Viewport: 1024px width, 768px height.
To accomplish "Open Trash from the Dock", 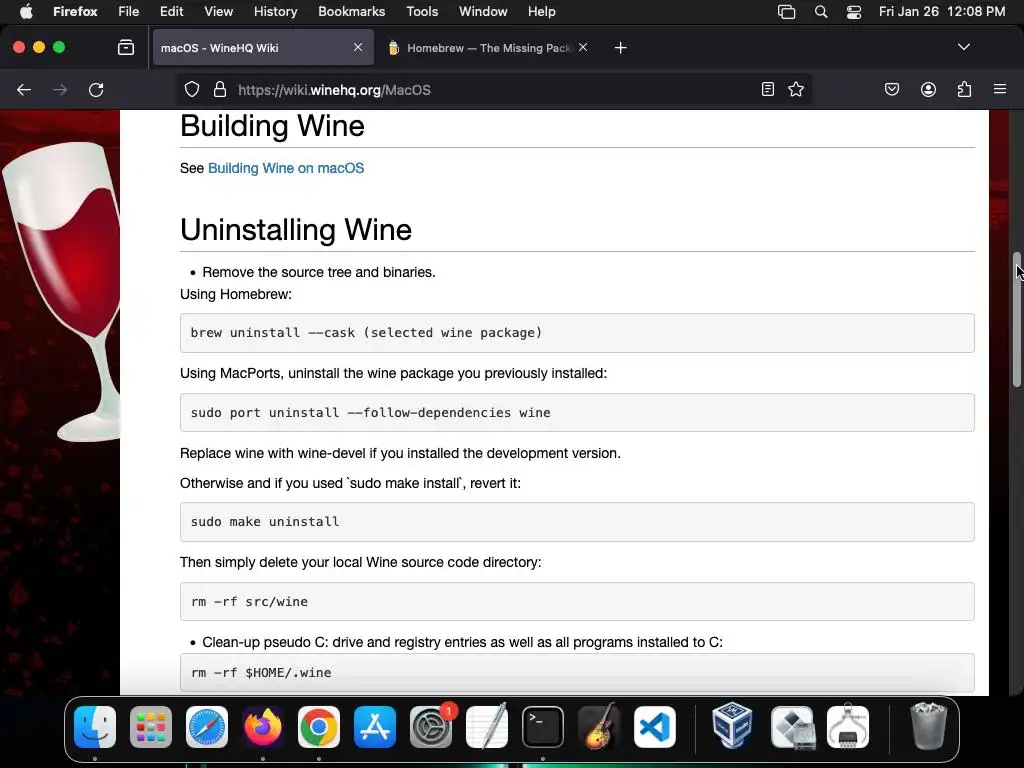I will [928, 727].
